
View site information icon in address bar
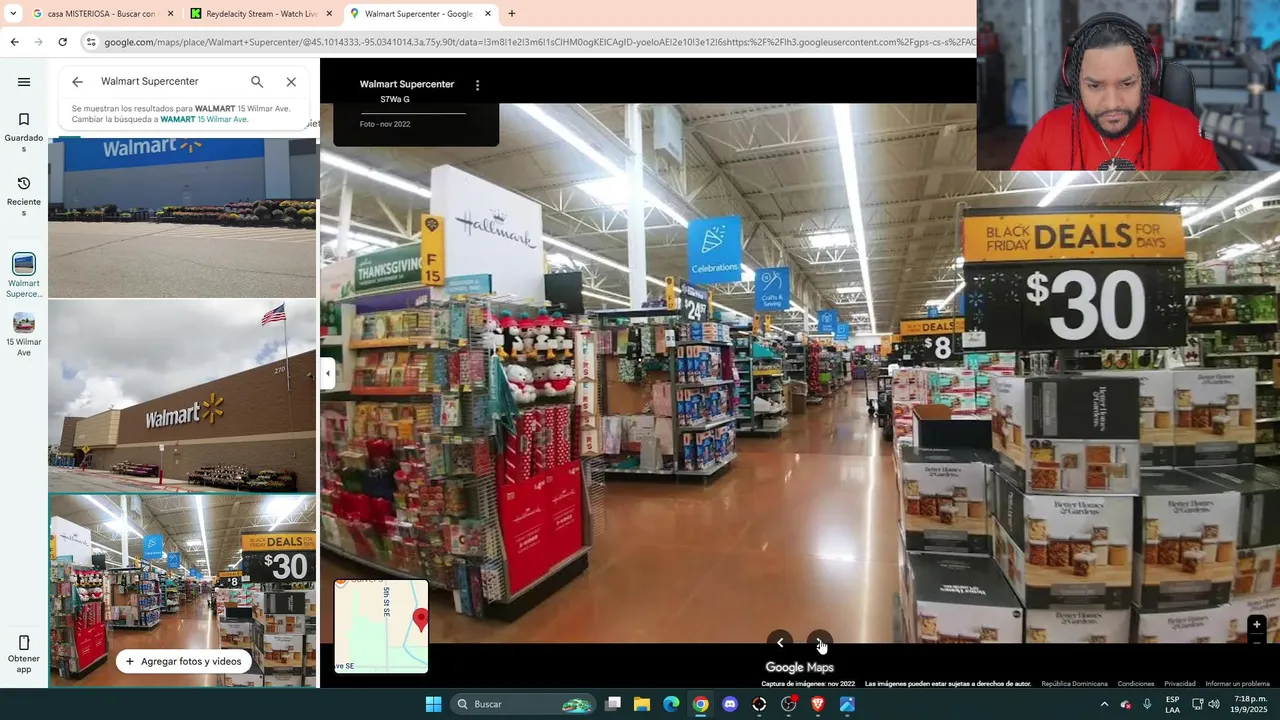coord(91,42)
